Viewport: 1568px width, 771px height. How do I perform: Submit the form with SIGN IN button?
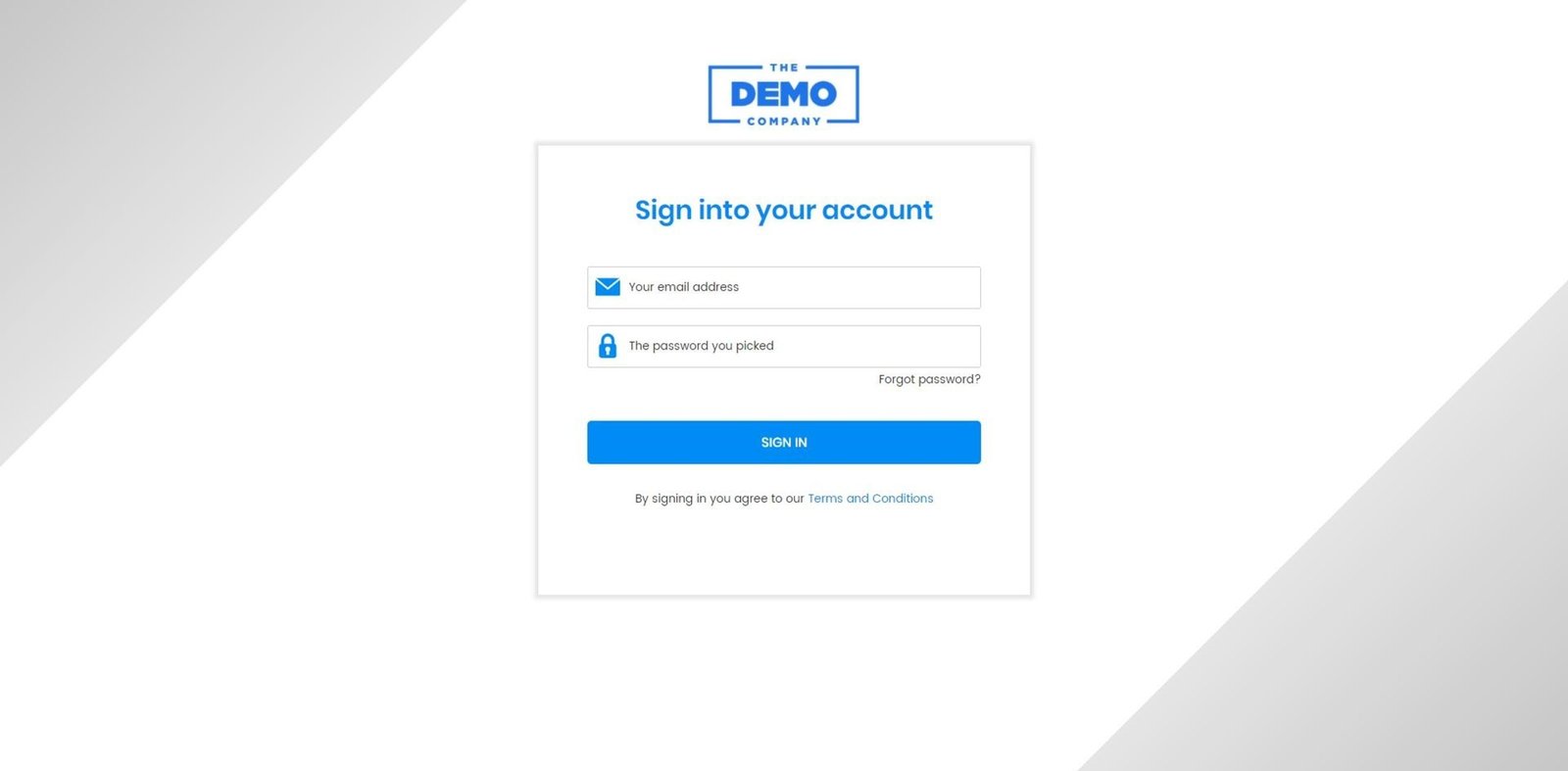784,443
